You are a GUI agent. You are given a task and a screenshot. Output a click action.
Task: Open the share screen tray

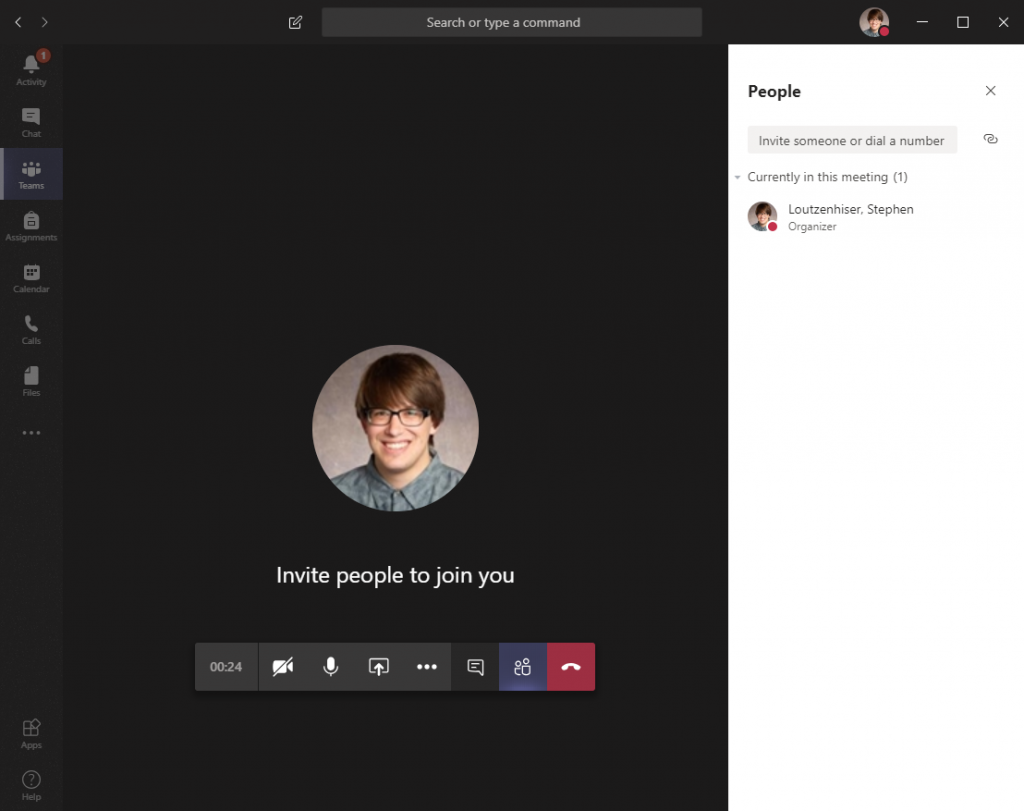tap(379, 667)
